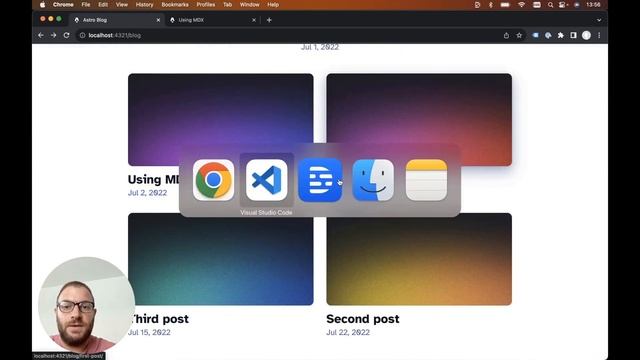This screenshot has width=640, height=360.
Task: Open the Profiles menu
Action: point(206,5)
